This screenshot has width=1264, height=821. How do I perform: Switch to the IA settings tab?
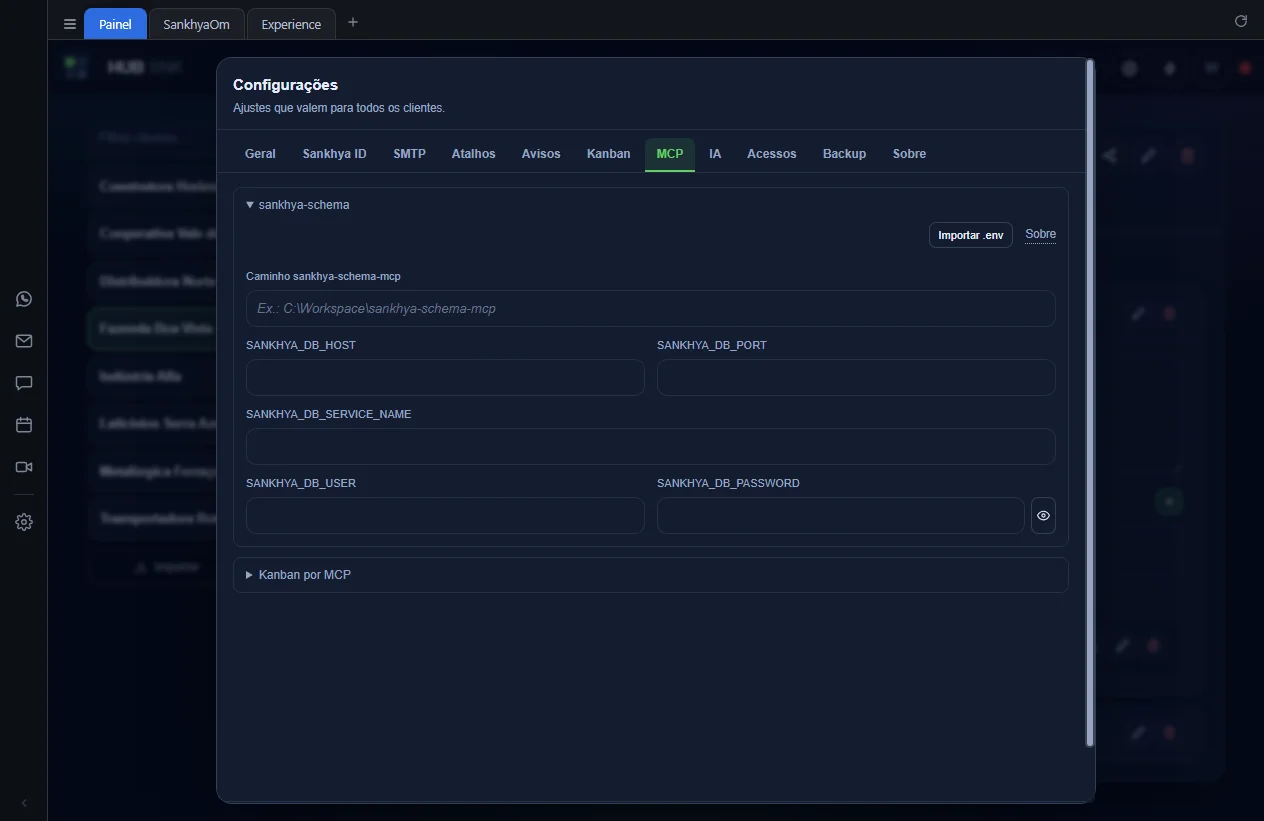(715, 154)
